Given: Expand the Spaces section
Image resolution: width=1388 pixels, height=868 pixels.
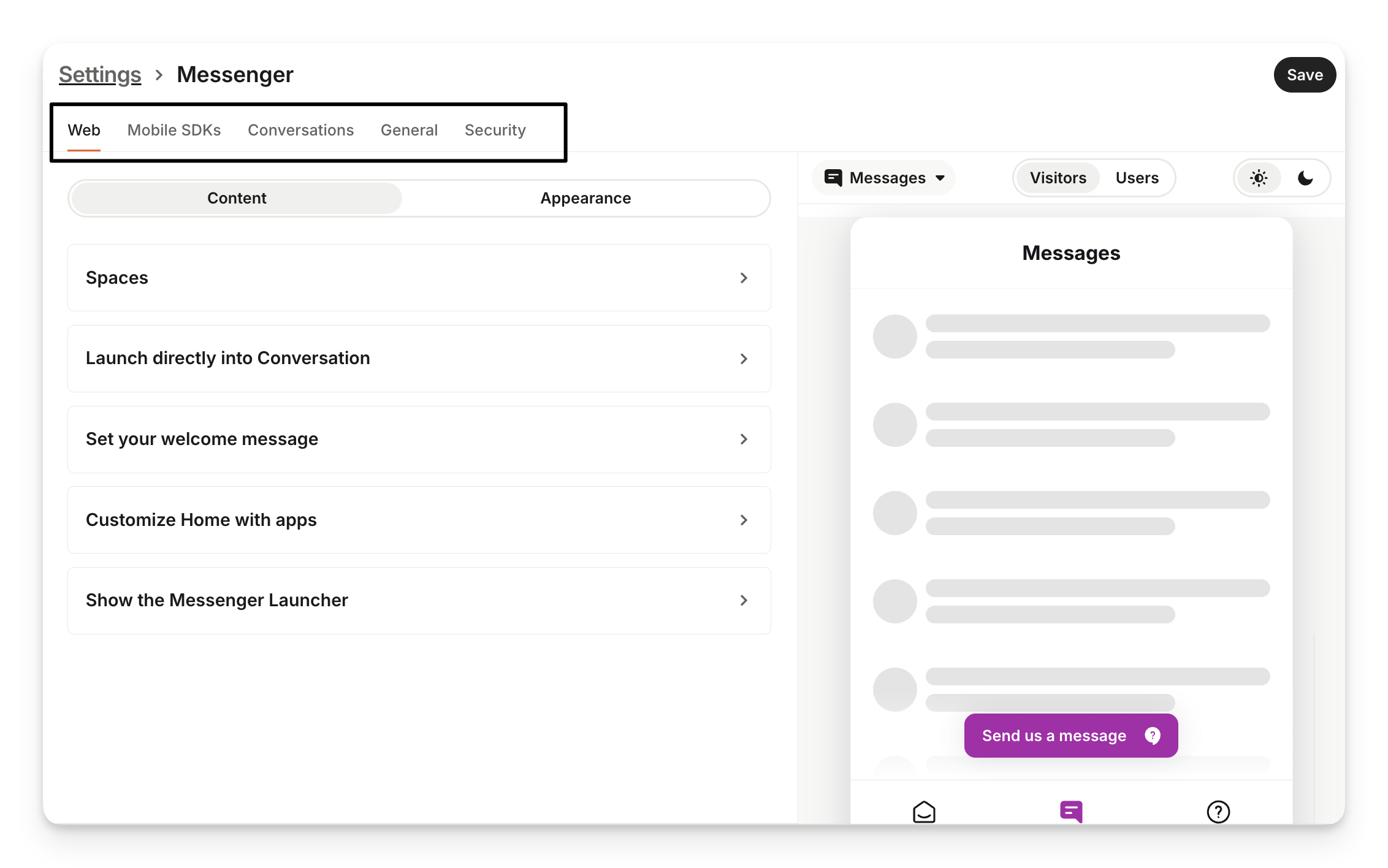Looking at the screenshot, I should tap(419, 278).
